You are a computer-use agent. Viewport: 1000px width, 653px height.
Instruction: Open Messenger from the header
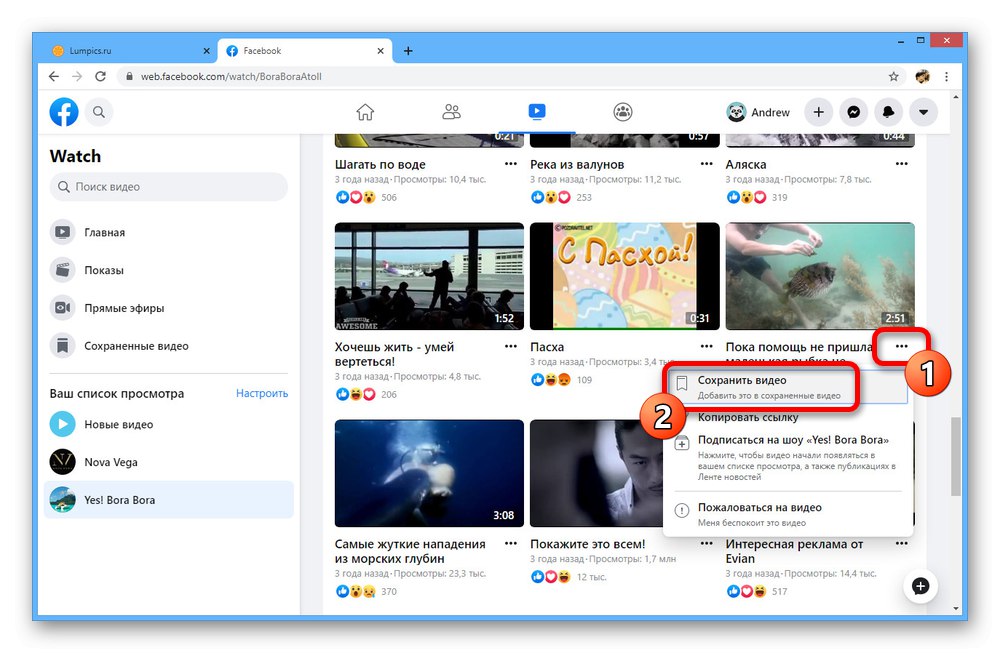[x=853, y=112]
